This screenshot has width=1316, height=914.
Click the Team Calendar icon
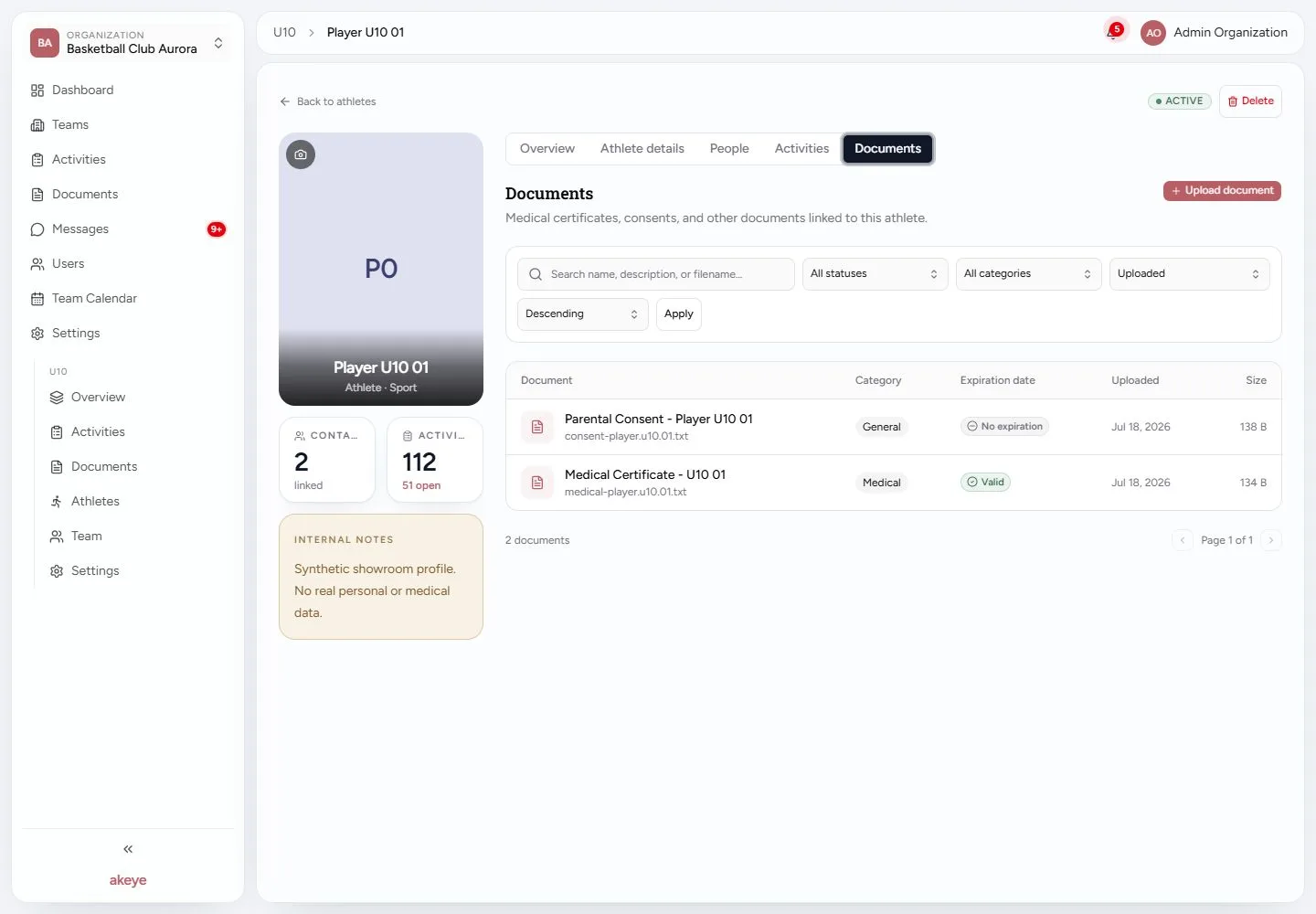click(x=37, y=299)
